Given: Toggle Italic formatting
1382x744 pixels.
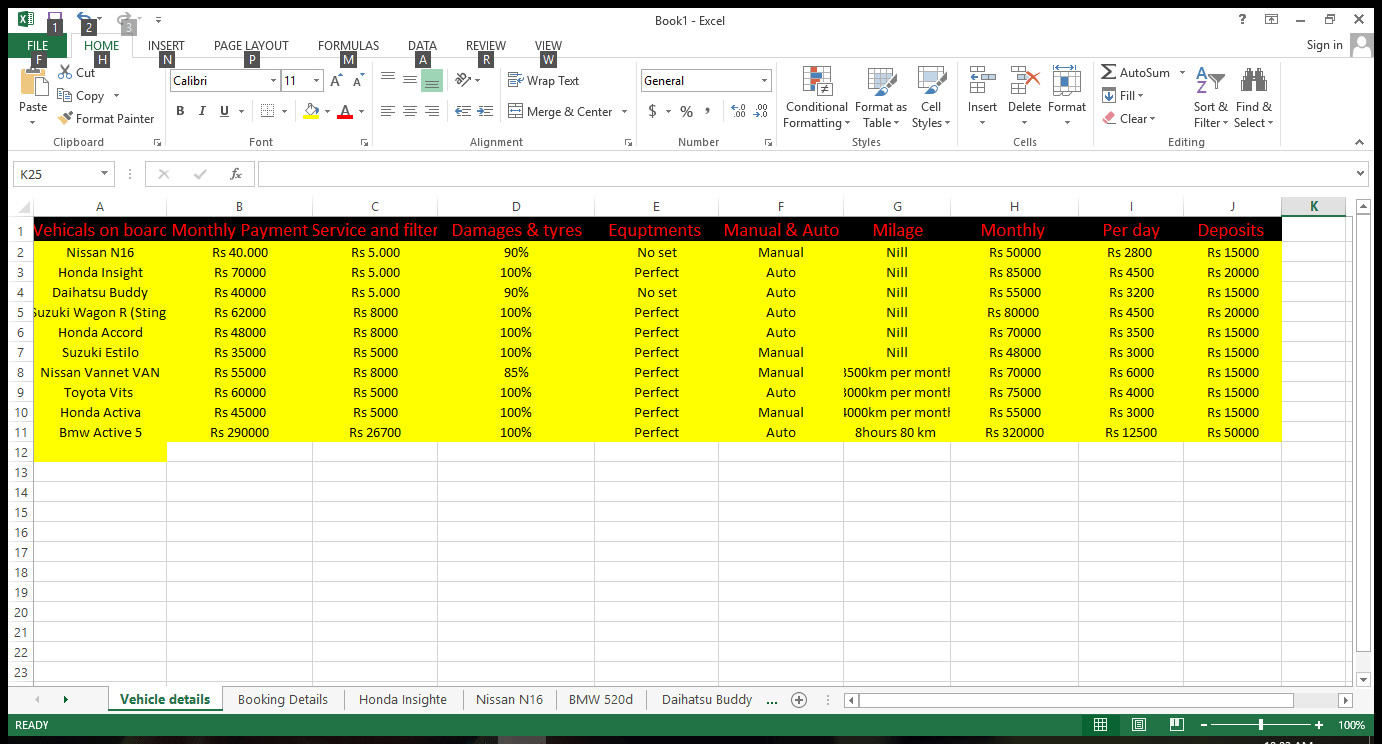Looking at the screenshot, I should pyautogui.click(x=202, y=111).
